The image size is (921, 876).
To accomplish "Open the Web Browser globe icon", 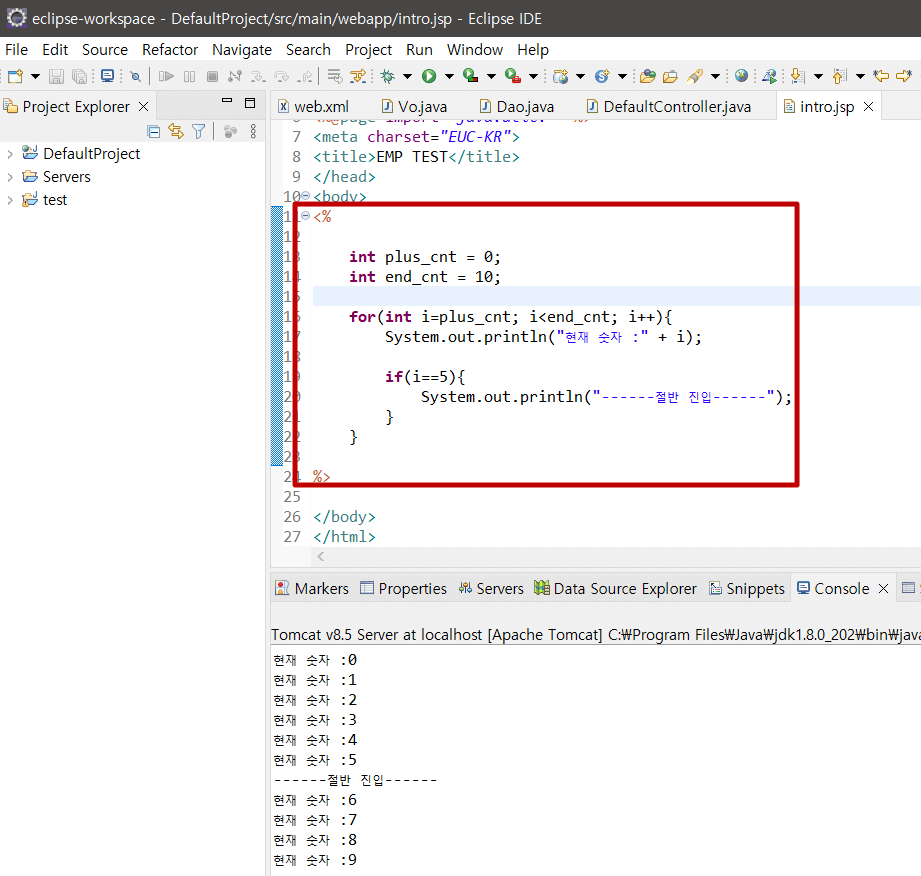I will pos(741,76).
